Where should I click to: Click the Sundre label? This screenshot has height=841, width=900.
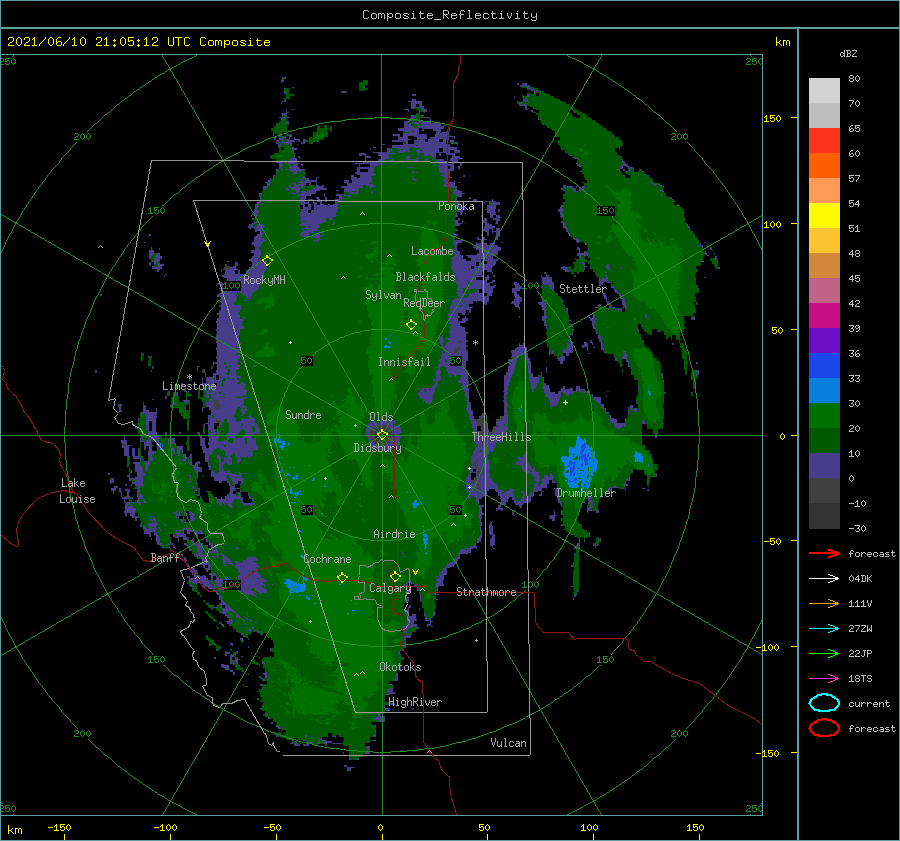tap(303, 415)
